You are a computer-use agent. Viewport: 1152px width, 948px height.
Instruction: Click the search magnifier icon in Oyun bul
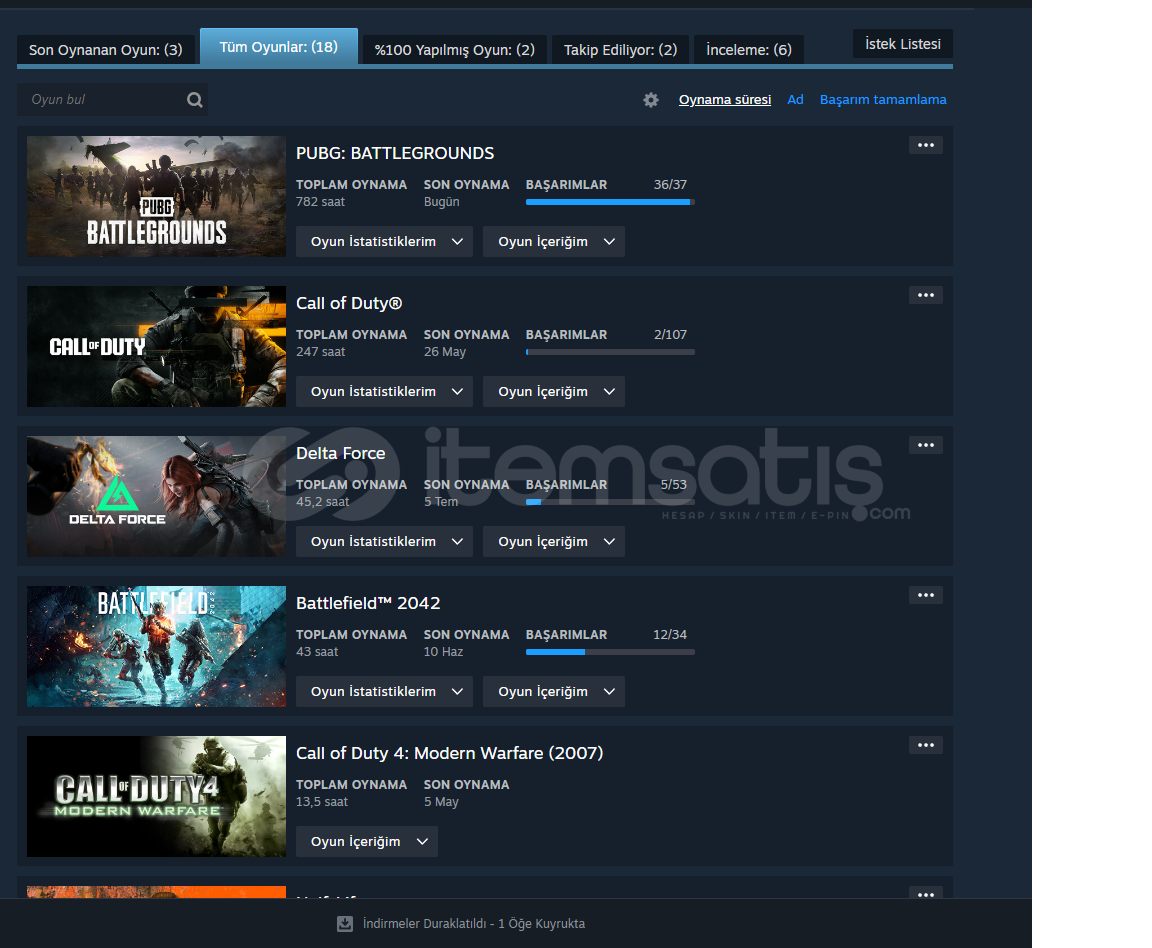coord(195,100)
